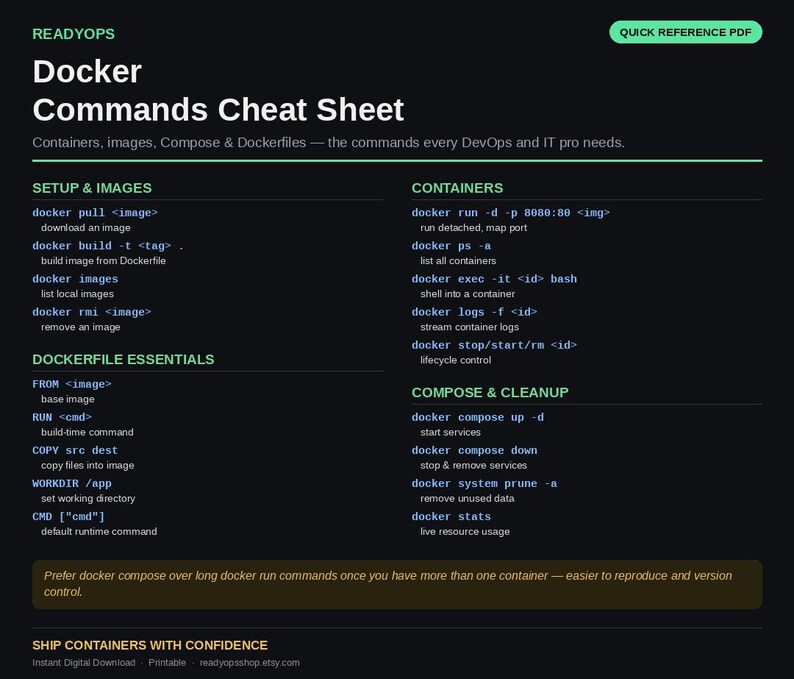Click the 'remove unused data' description
Image resolution: width=794 pixels, height=679 pixels.
tap(467, 499)
